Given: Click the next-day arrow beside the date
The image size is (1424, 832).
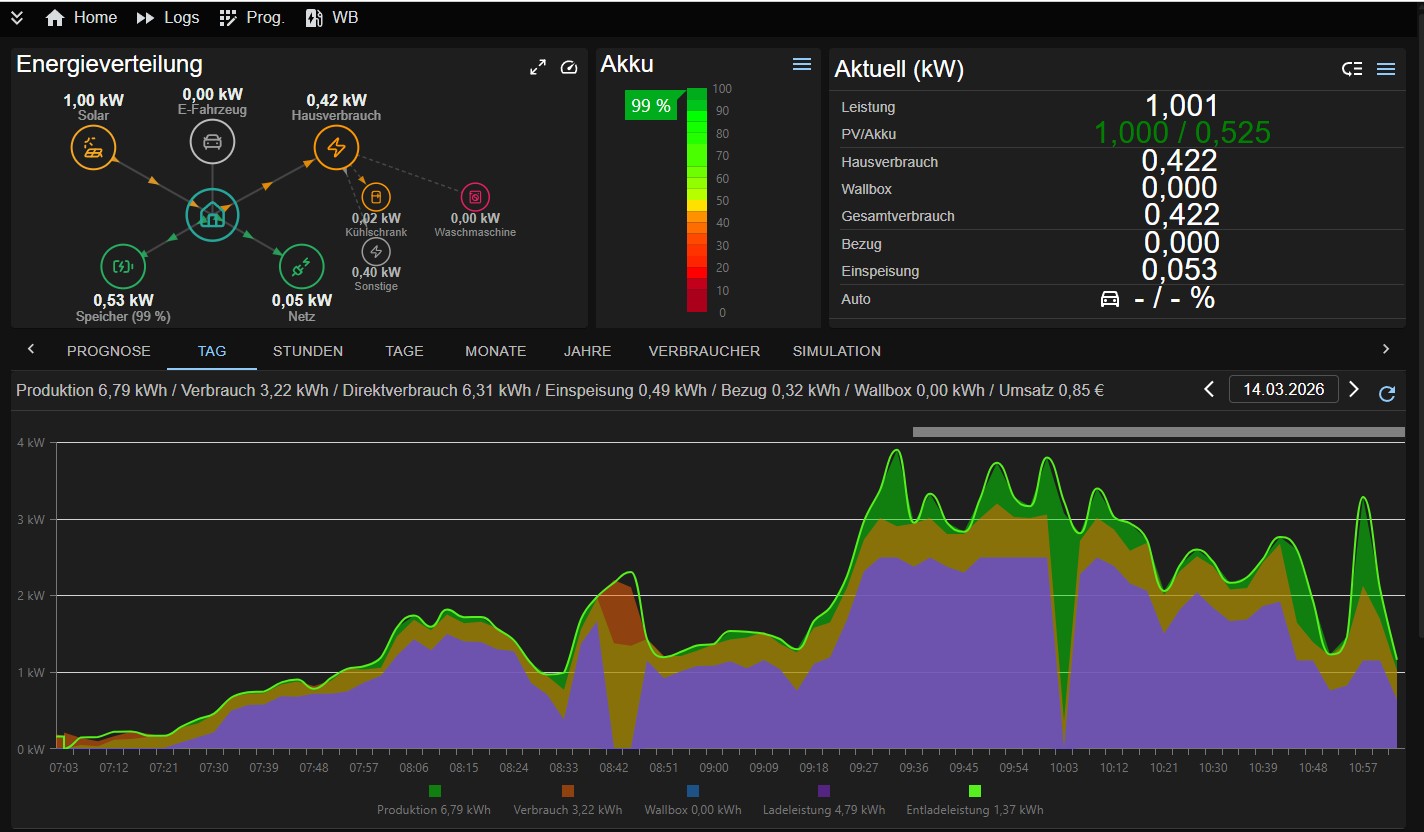Looking at the screenshot, I should coord(1354,389).
